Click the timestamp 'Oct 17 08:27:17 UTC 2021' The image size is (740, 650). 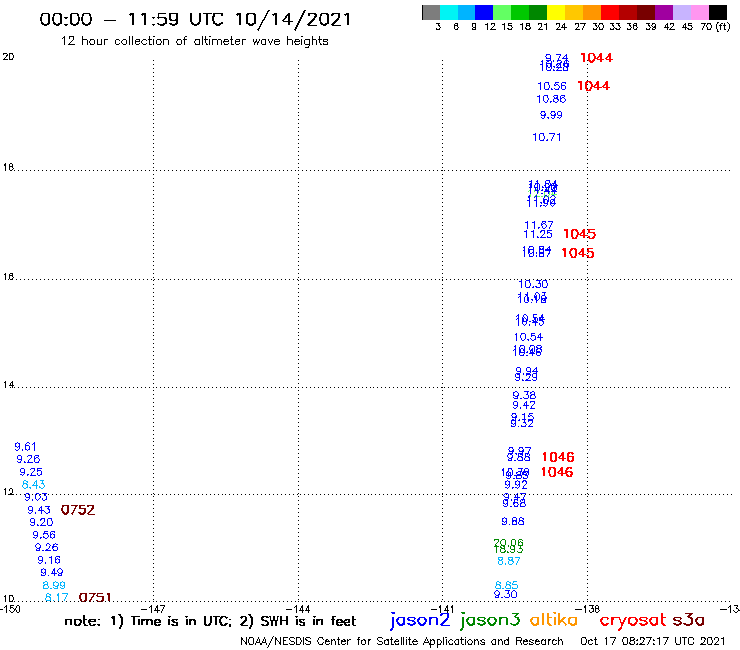(653, 641)
